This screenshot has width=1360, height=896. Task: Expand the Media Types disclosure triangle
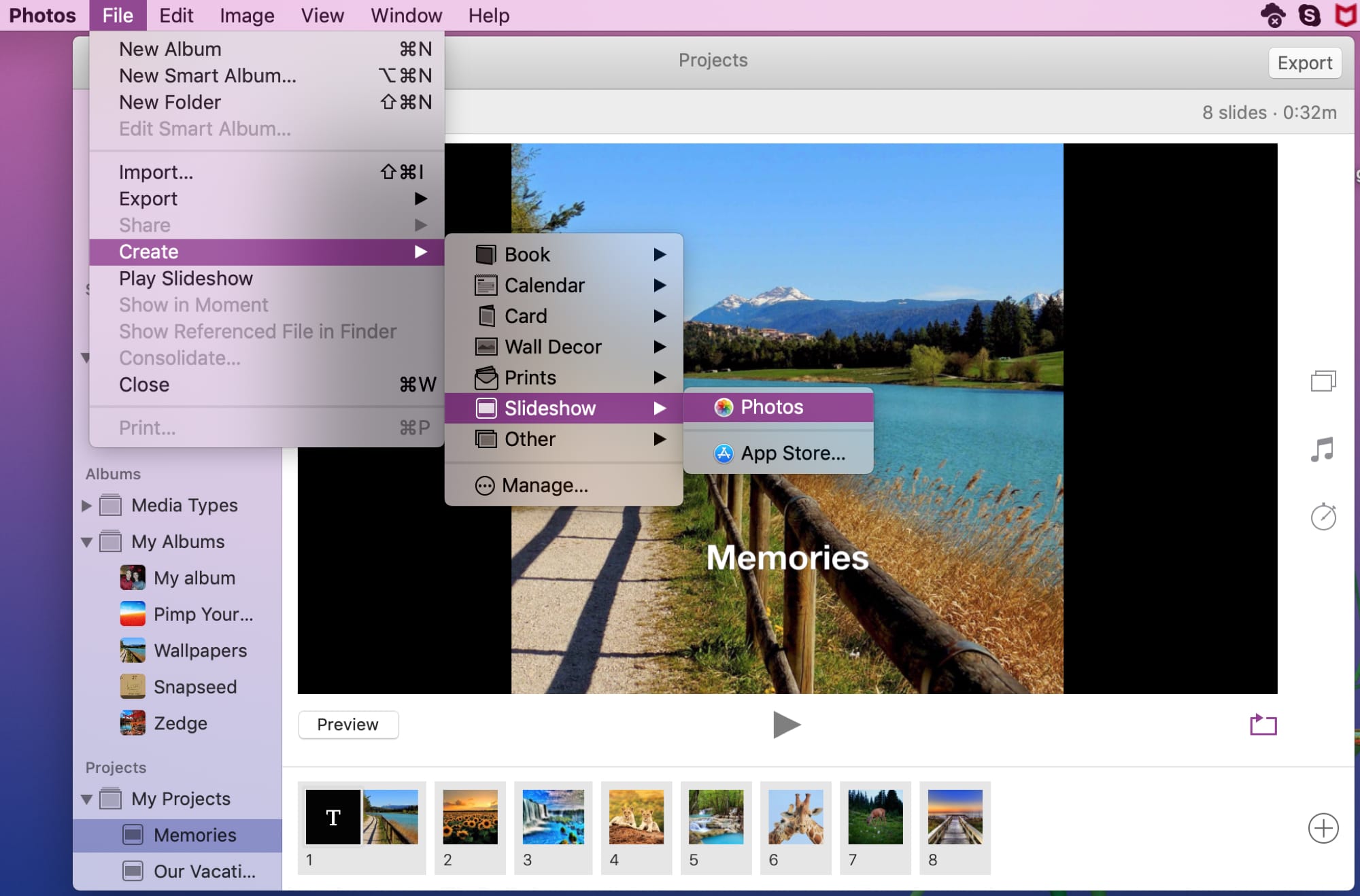pyautogui.click(x=86, y=505)
